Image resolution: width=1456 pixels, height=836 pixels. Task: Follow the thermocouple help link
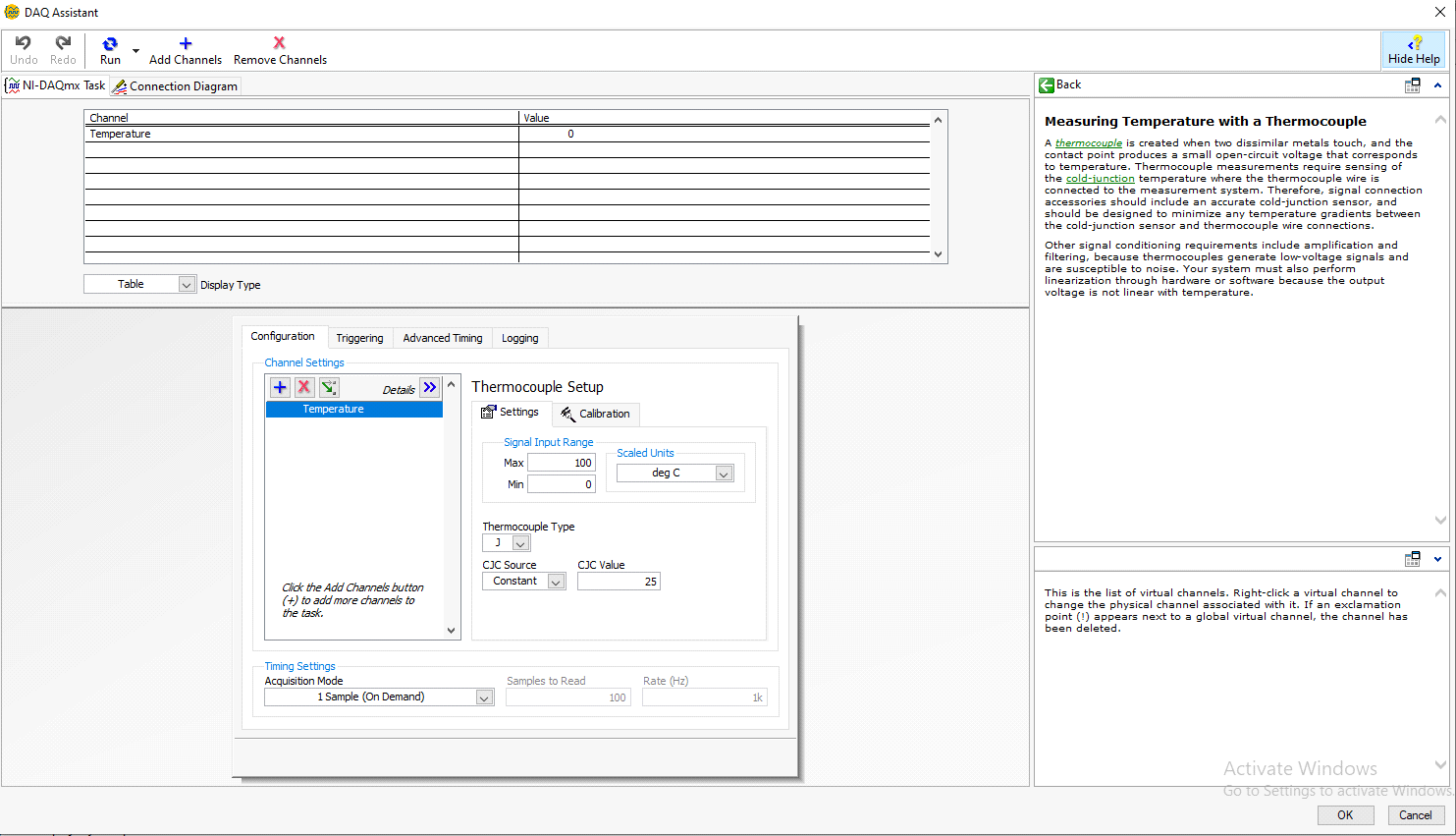(1088, 143)
